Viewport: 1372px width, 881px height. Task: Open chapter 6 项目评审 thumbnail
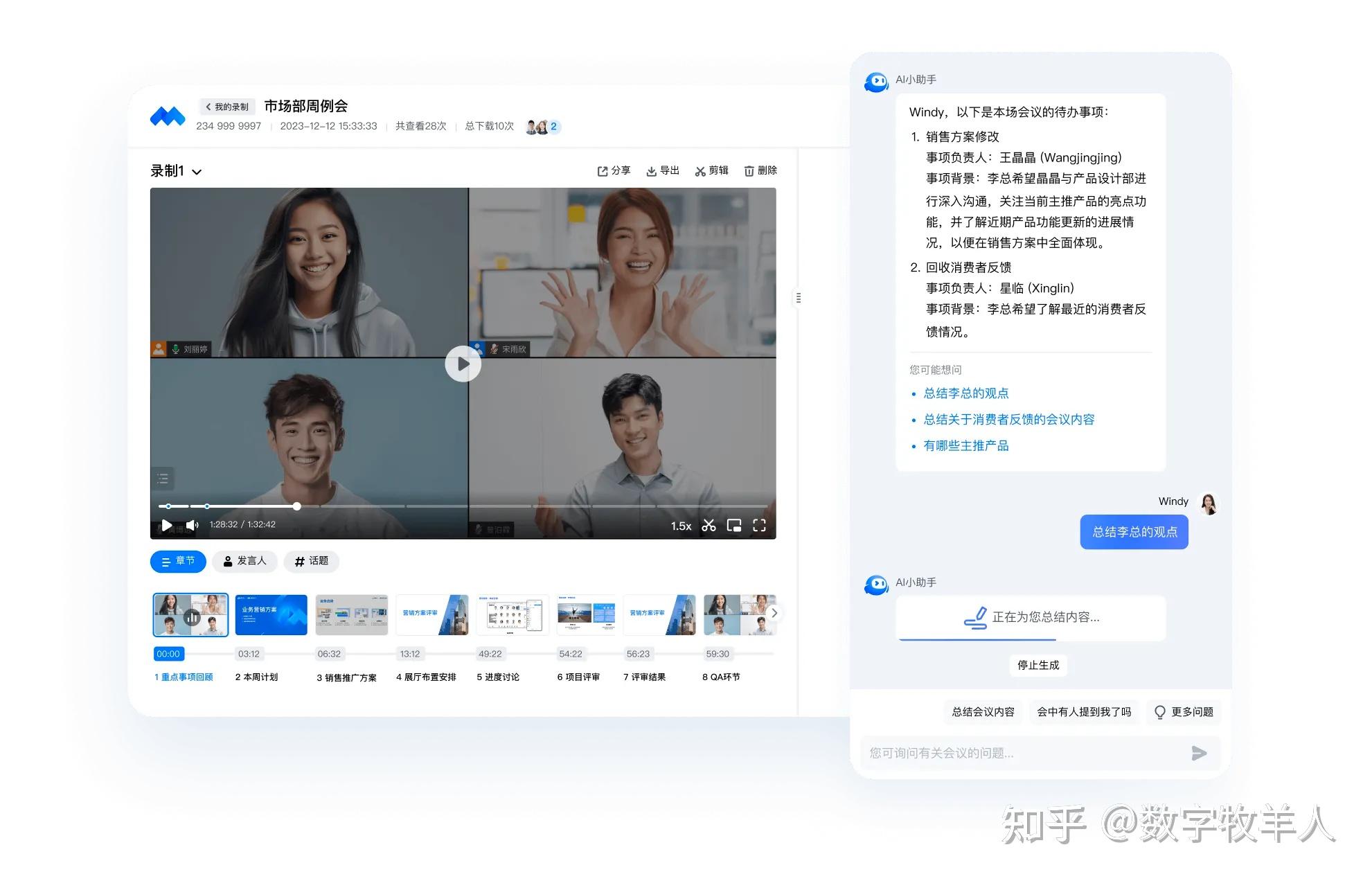(x=587, y=615)
